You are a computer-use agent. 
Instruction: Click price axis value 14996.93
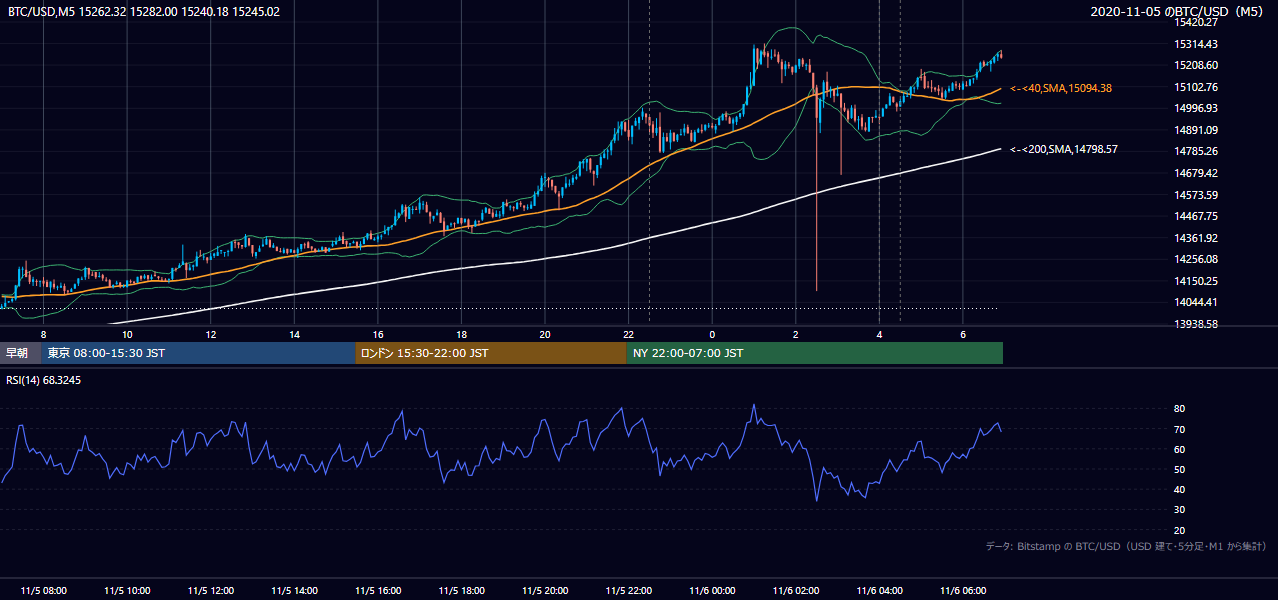click(x=1197, y=108)
